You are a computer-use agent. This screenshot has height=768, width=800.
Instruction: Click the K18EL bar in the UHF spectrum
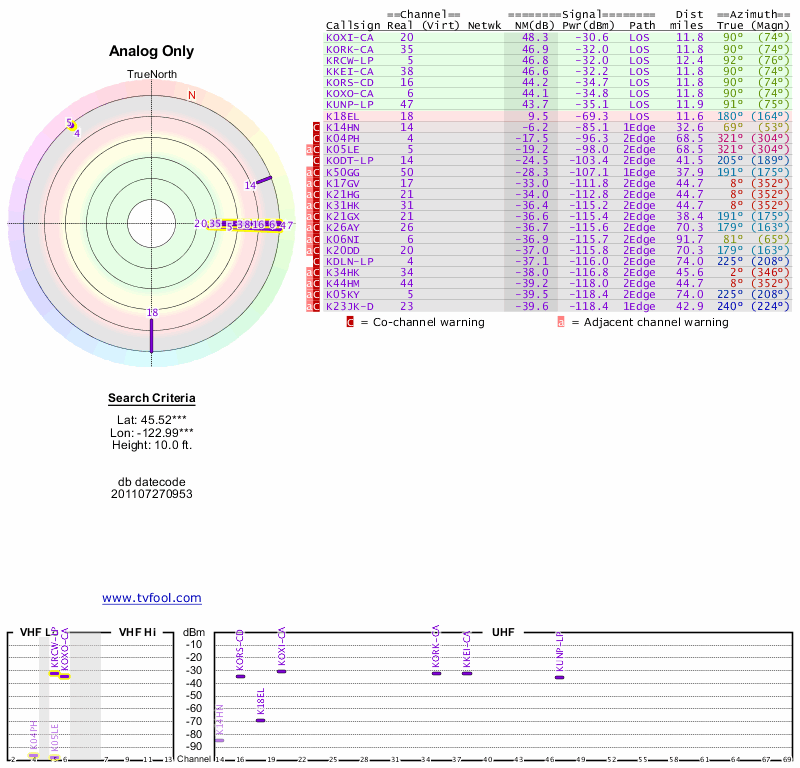coord(261,720)
